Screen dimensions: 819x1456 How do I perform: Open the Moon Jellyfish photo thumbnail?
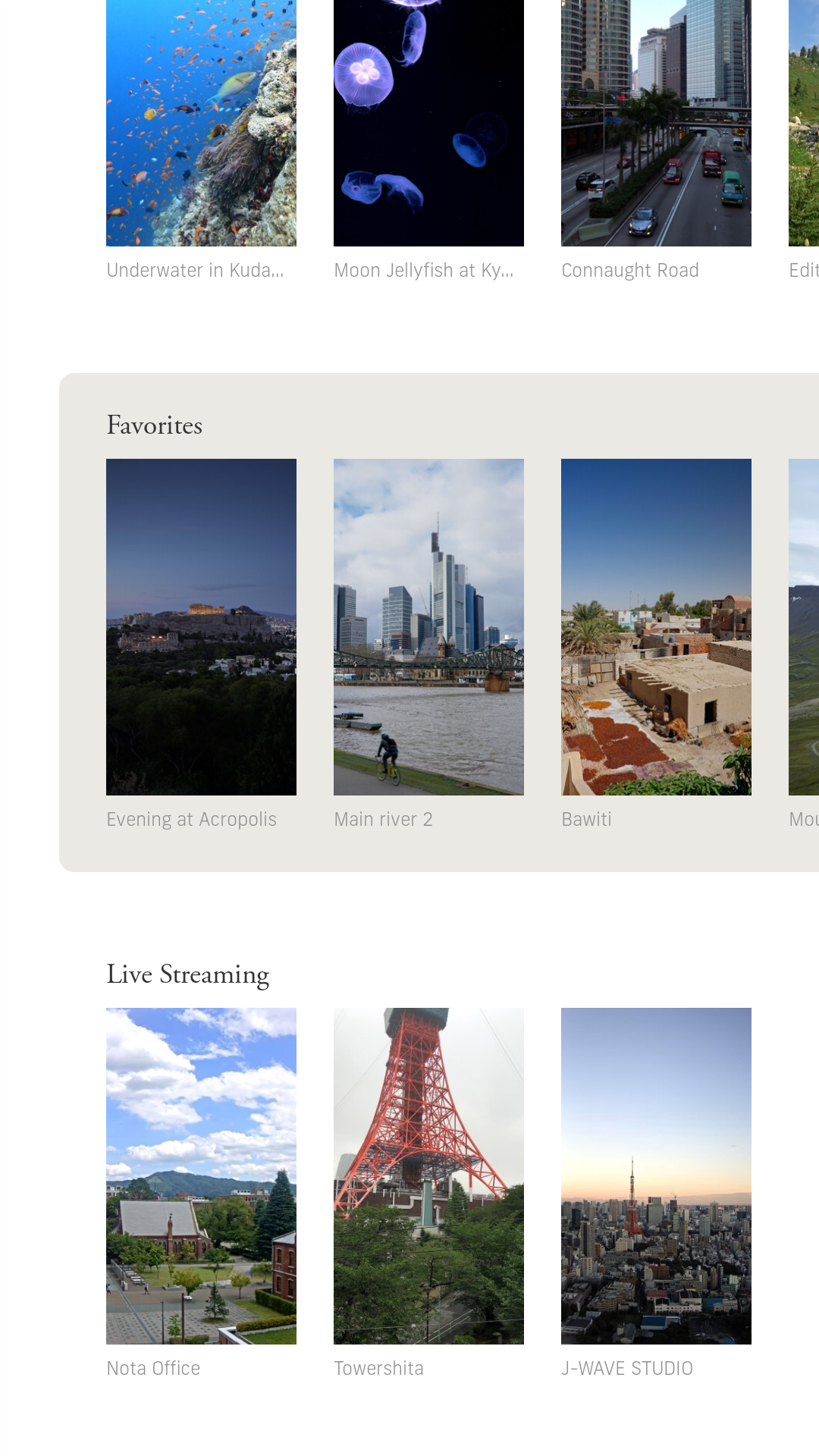click(x=428, y=123)
